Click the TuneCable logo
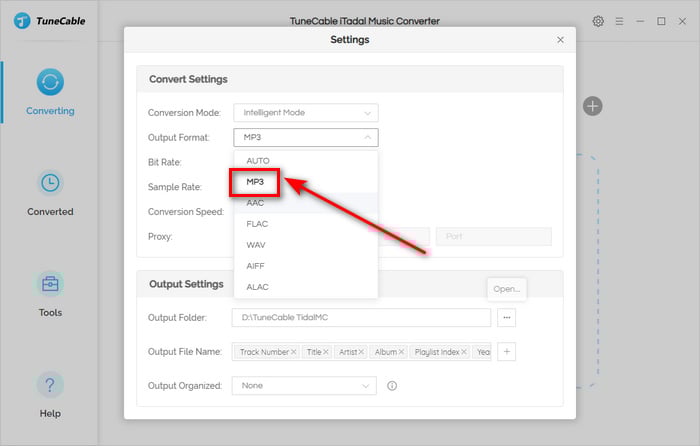Image resolution: width=700 pixels, height=446 pixels. [49, 21]
